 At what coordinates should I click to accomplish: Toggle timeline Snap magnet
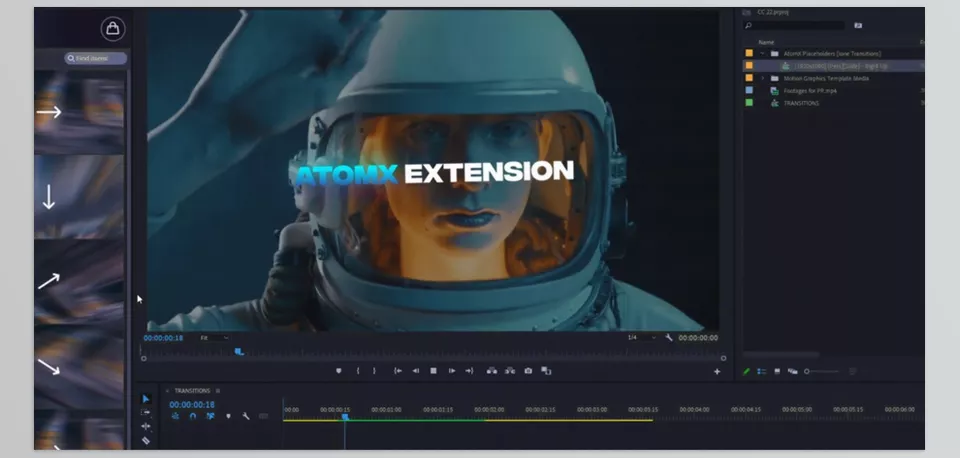coord(193,416)
